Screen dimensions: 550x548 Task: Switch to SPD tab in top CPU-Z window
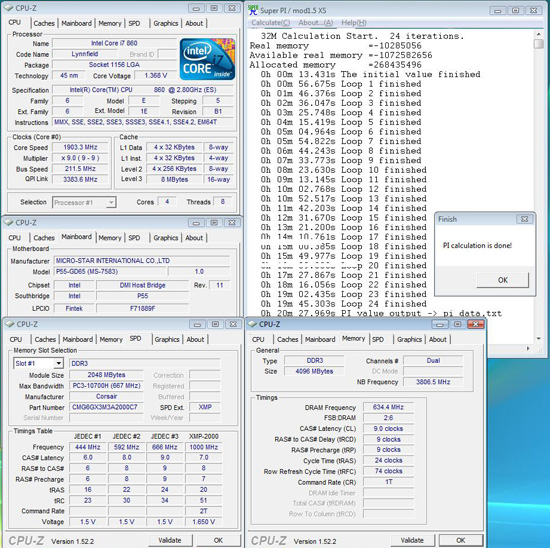tap(134, 24)
